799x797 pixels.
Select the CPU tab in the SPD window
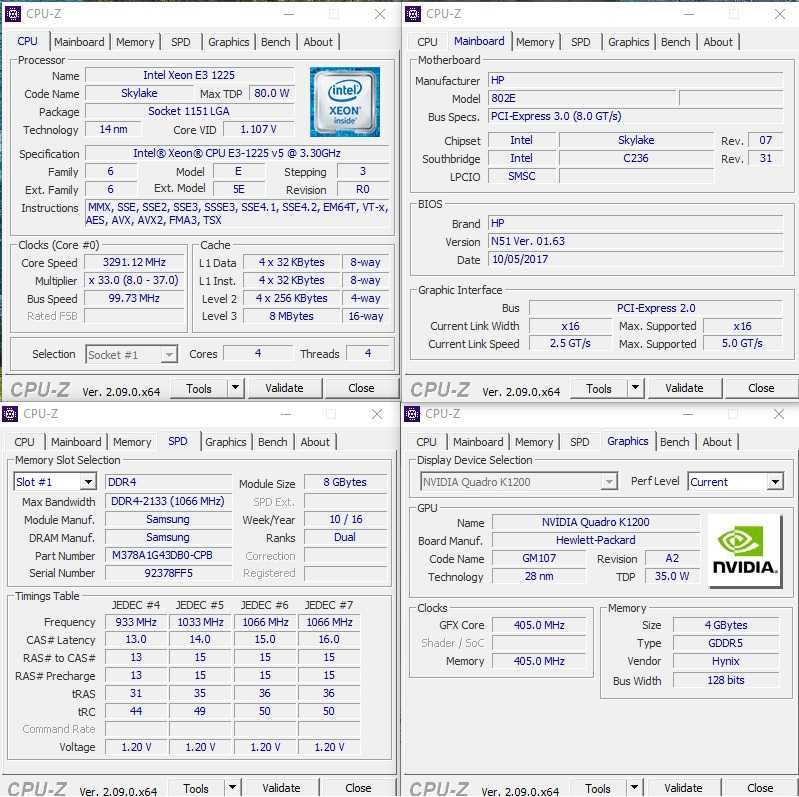pyautogui.click(x=24, y=442)
